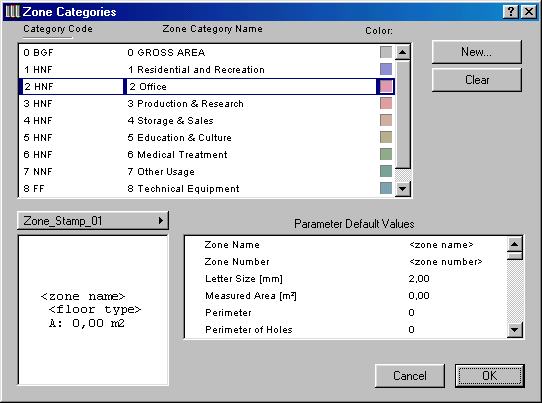Click the '<zone number>' default value

point(446,262)
